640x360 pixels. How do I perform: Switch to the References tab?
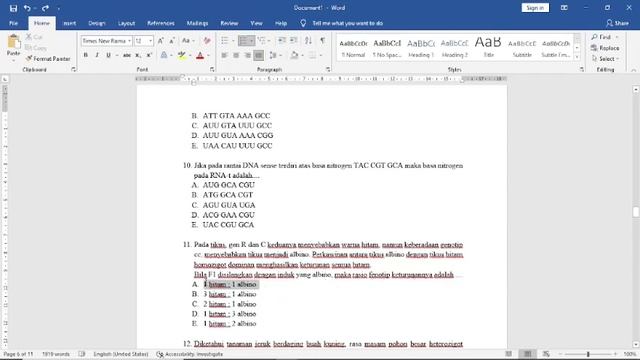tap(161, 23)
